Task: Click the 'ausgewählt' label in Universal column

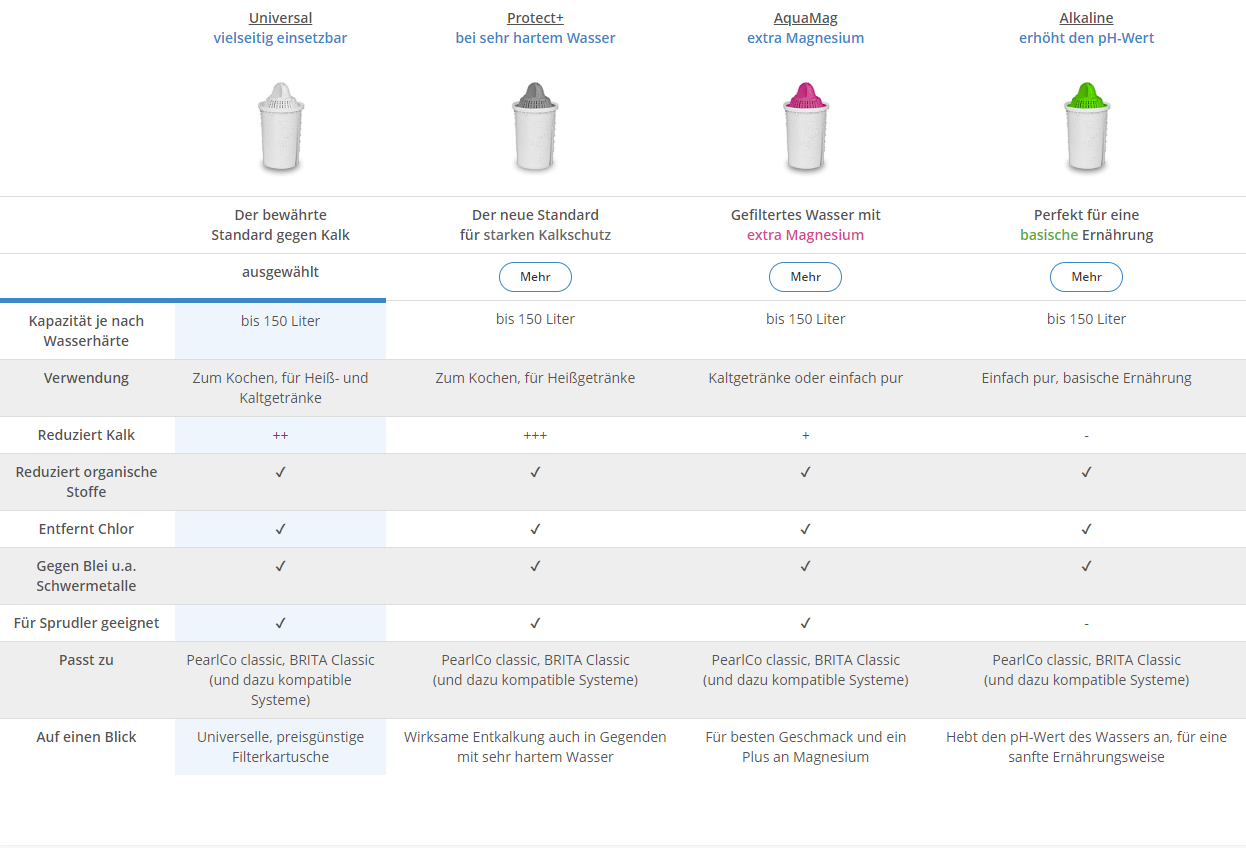Action: point(280,272)
